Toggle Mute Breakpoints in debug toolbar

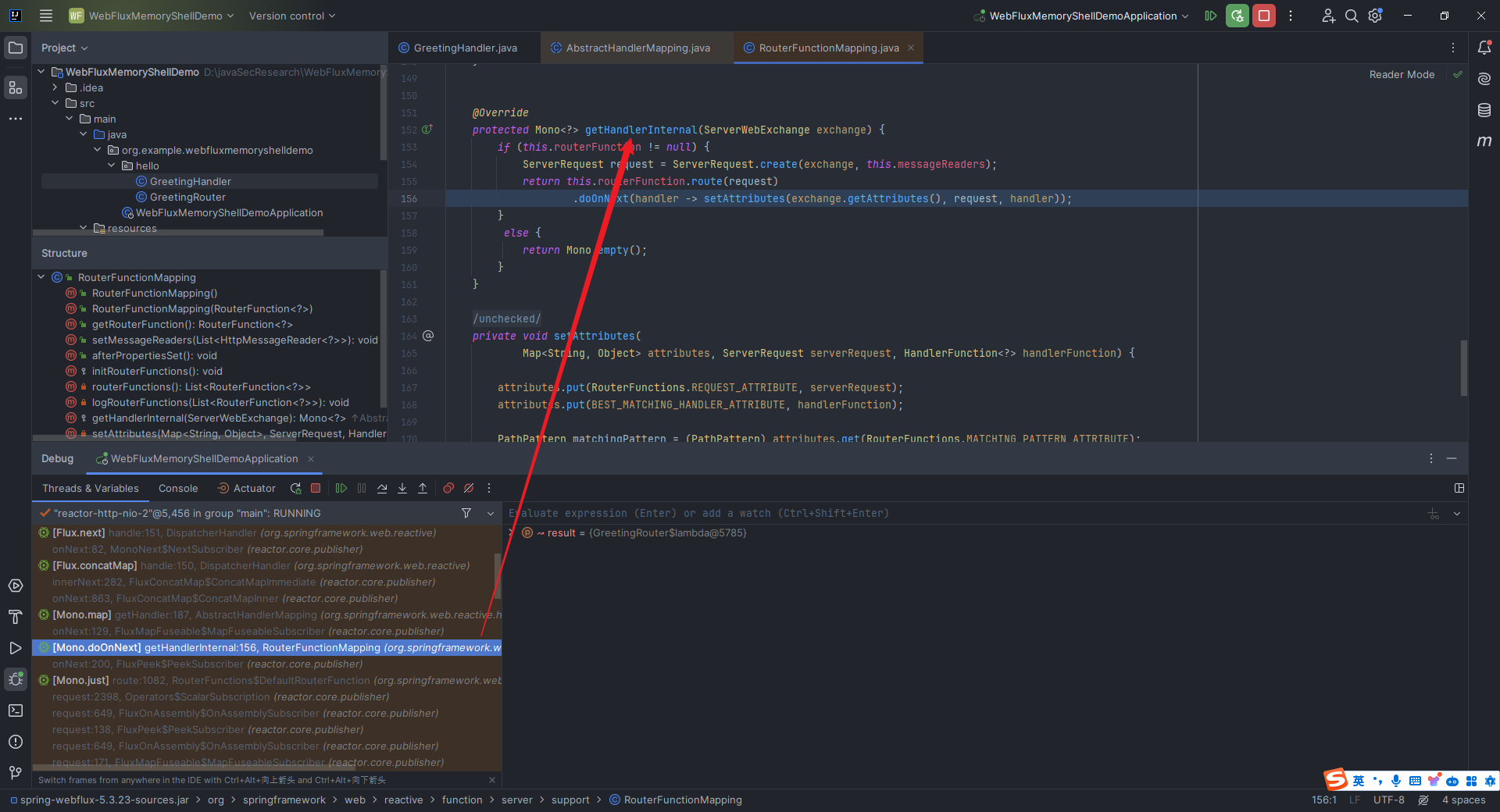(x=469, y=488)
